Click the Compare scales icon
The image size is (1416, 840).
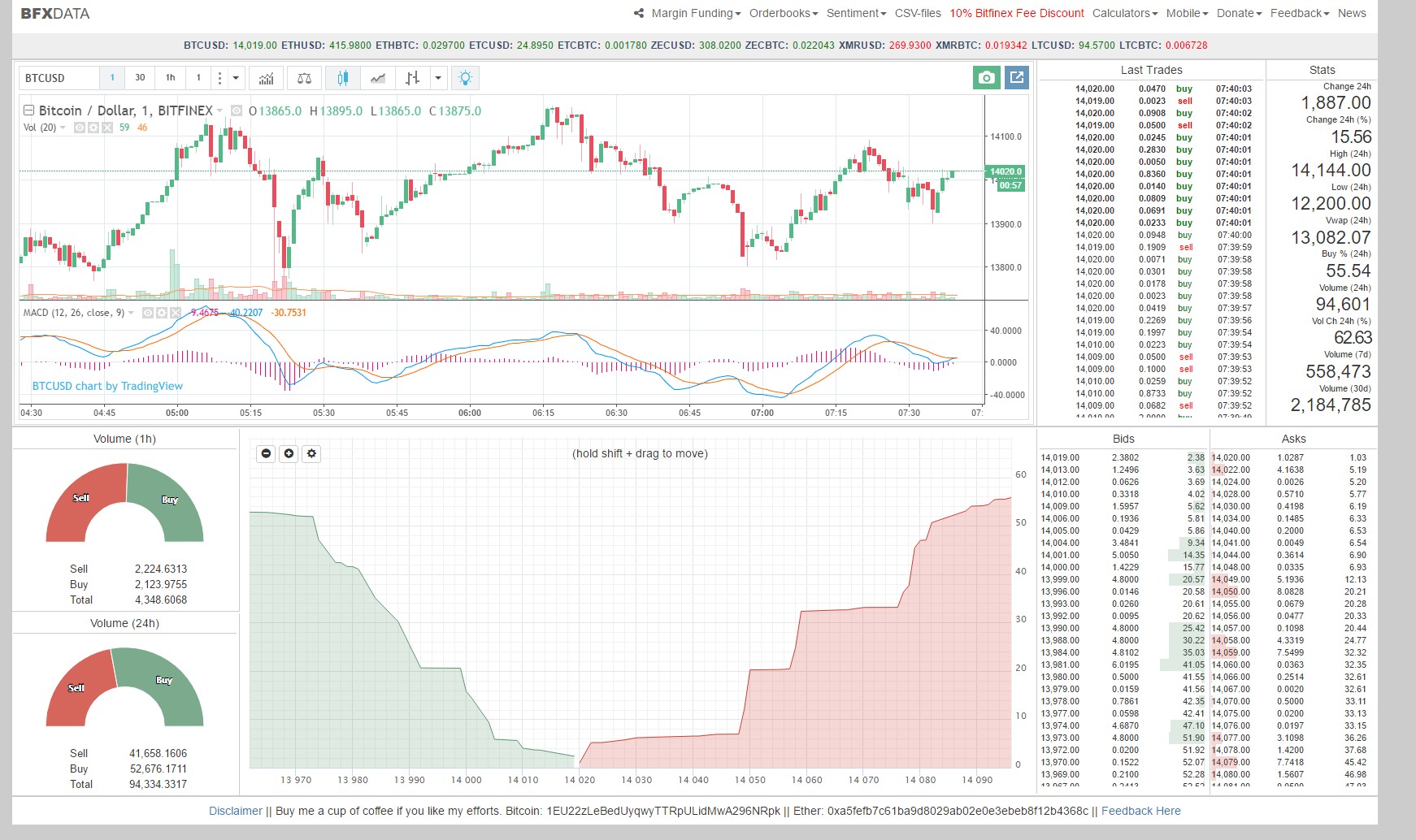coord(304,78)
